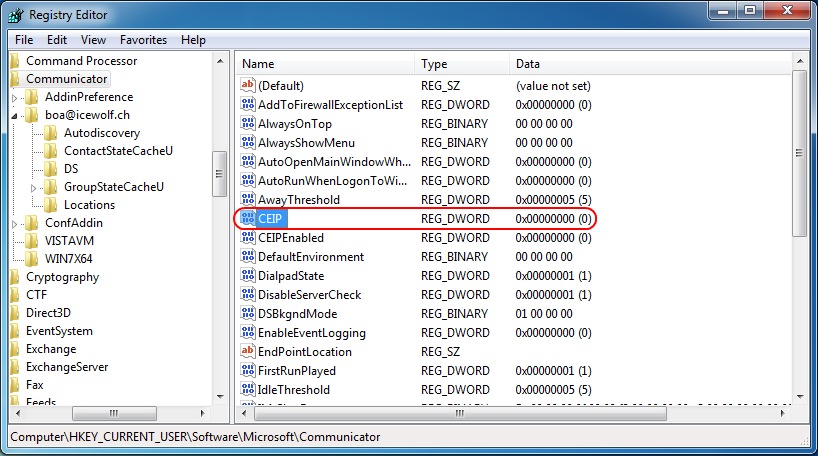This screenshot has height=456, width=818.
Task: Click the registry path in status bar
Action: (x=195, y=437)
